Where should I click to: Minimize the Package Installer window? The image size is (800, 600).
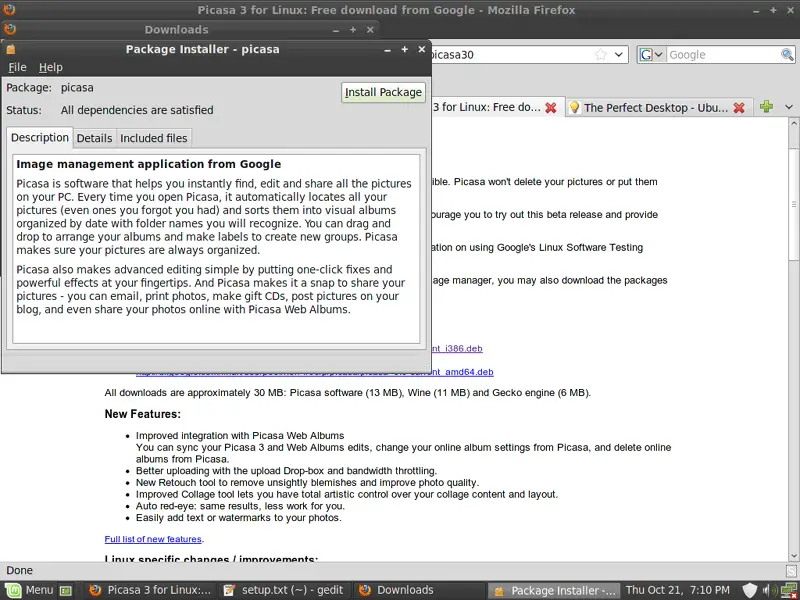(387, 49)
